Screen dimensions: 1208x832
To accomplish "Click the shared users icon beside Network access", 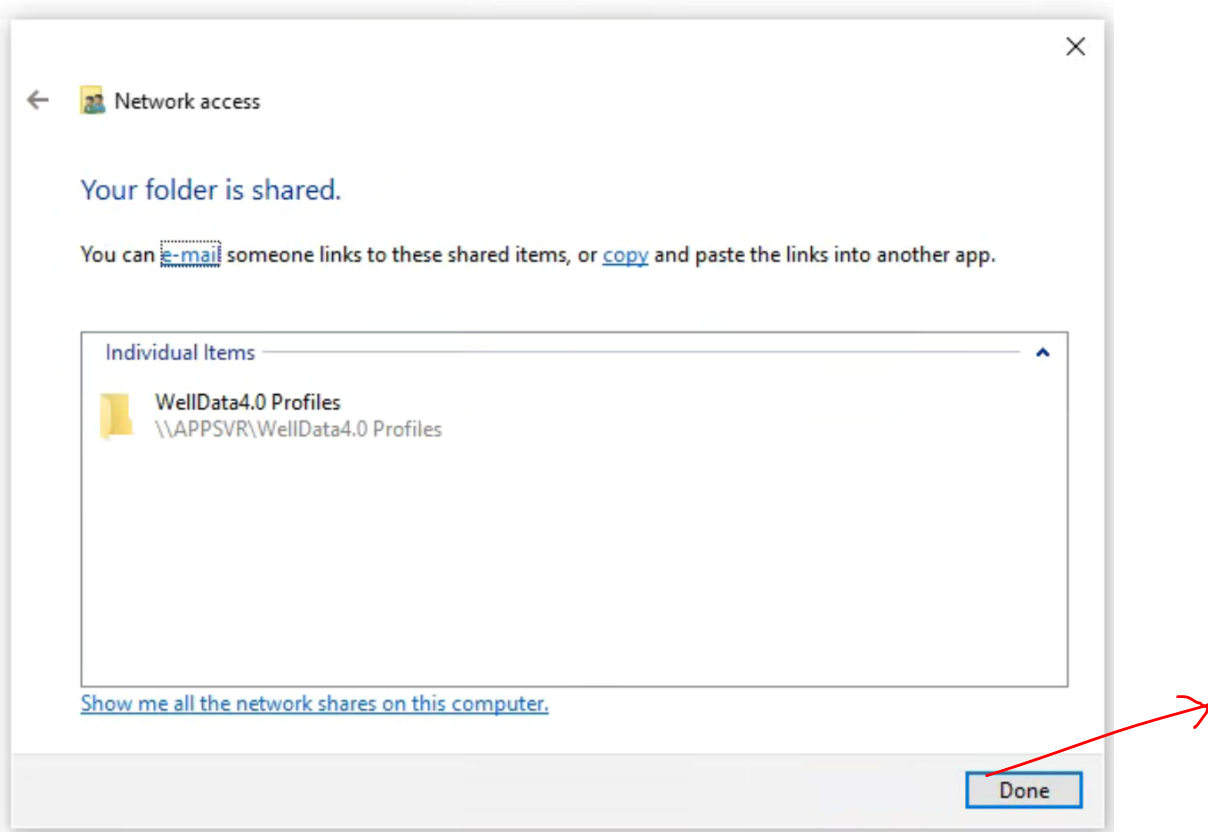I will 93,100.
